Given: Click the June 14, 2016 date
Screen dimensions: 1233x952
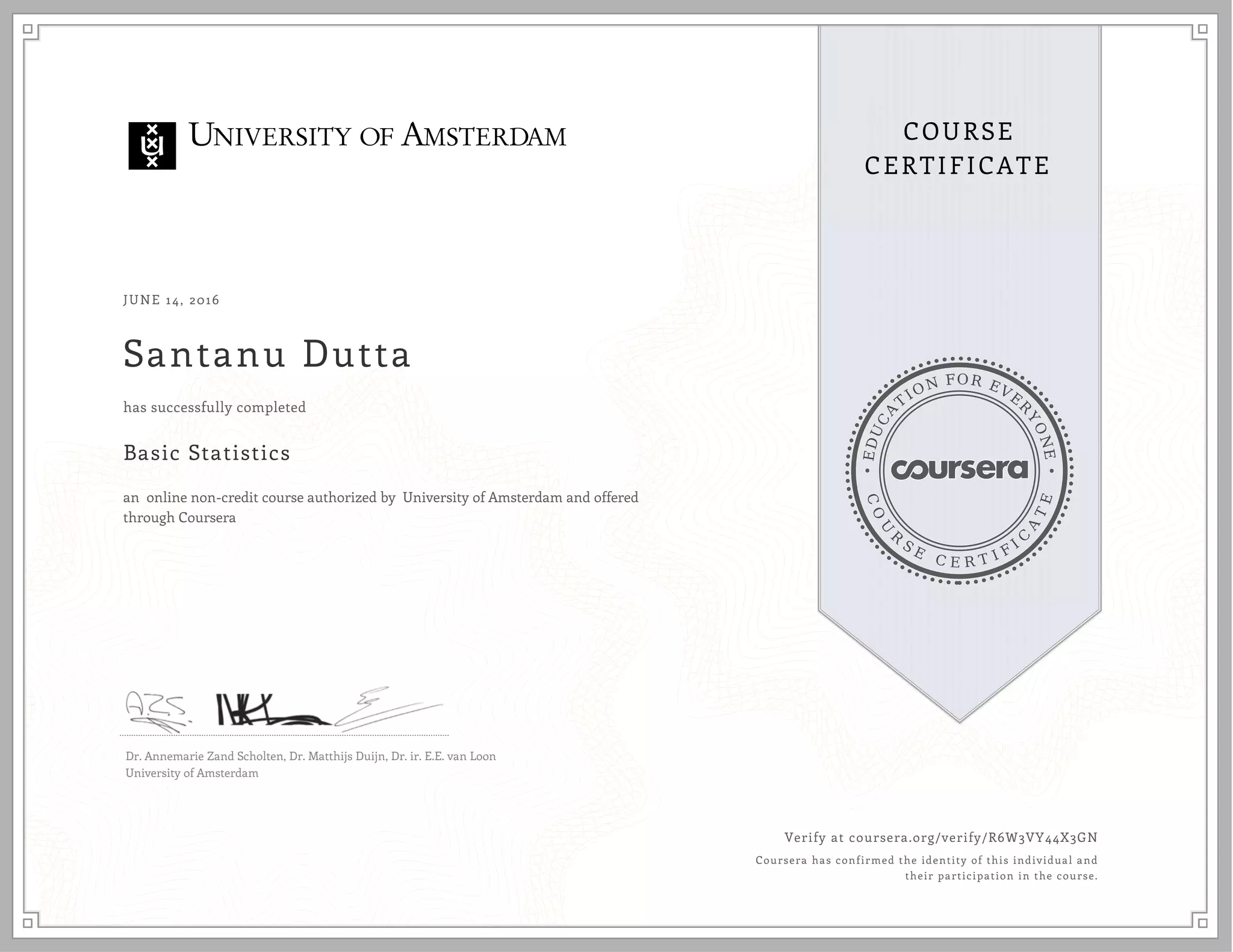Looking at the screenshot, I should 171,300.
